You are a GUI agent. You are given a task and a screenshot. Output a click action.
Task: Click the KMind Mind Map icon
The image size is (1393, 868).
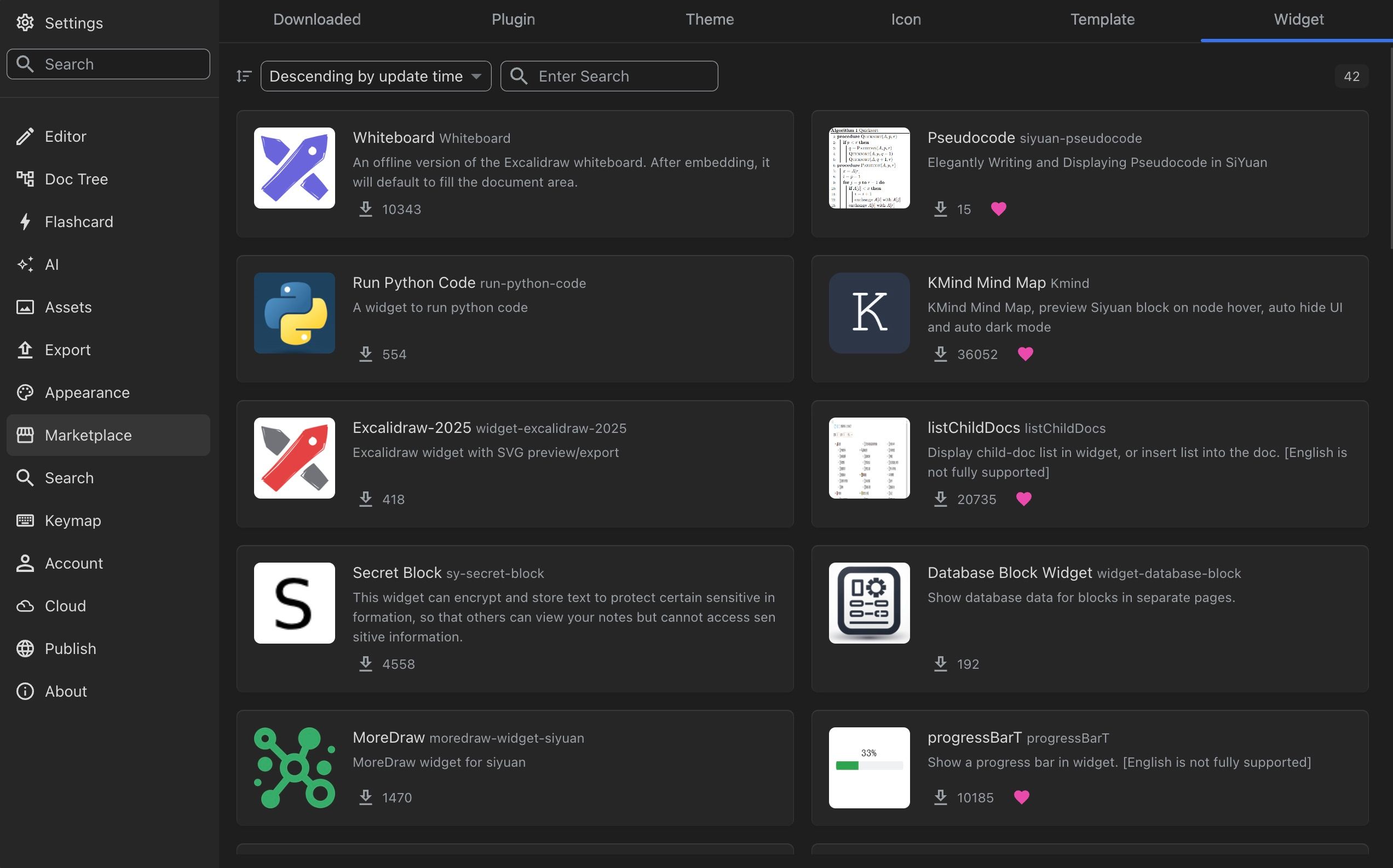(x=870, y=313)
